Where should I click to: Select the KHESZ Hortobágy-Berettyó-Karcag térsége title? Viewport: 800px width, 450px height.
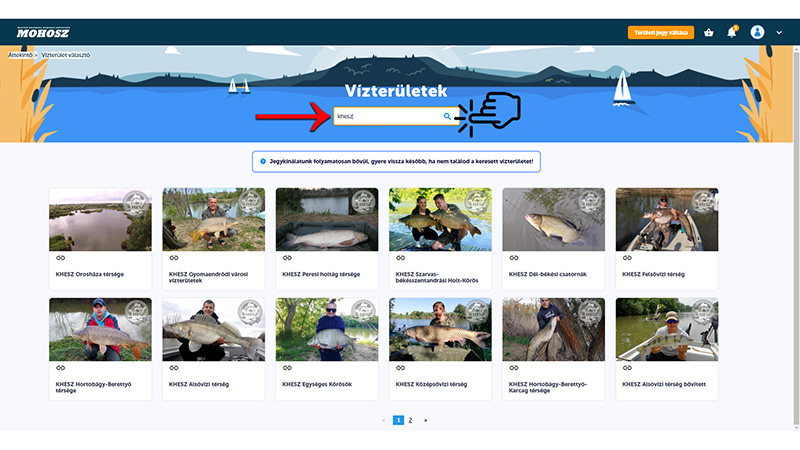click(548, 387)
